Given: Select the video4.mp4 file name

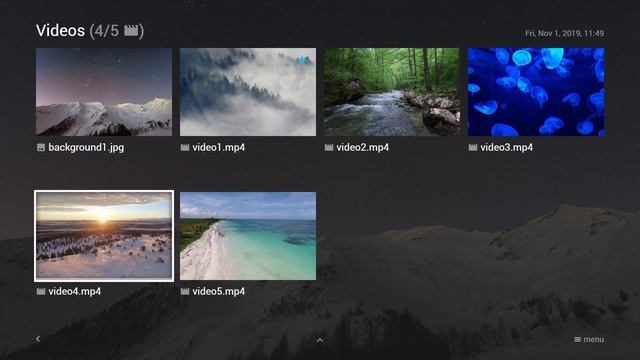Looking at the screenshot, I should click(75, 291).
